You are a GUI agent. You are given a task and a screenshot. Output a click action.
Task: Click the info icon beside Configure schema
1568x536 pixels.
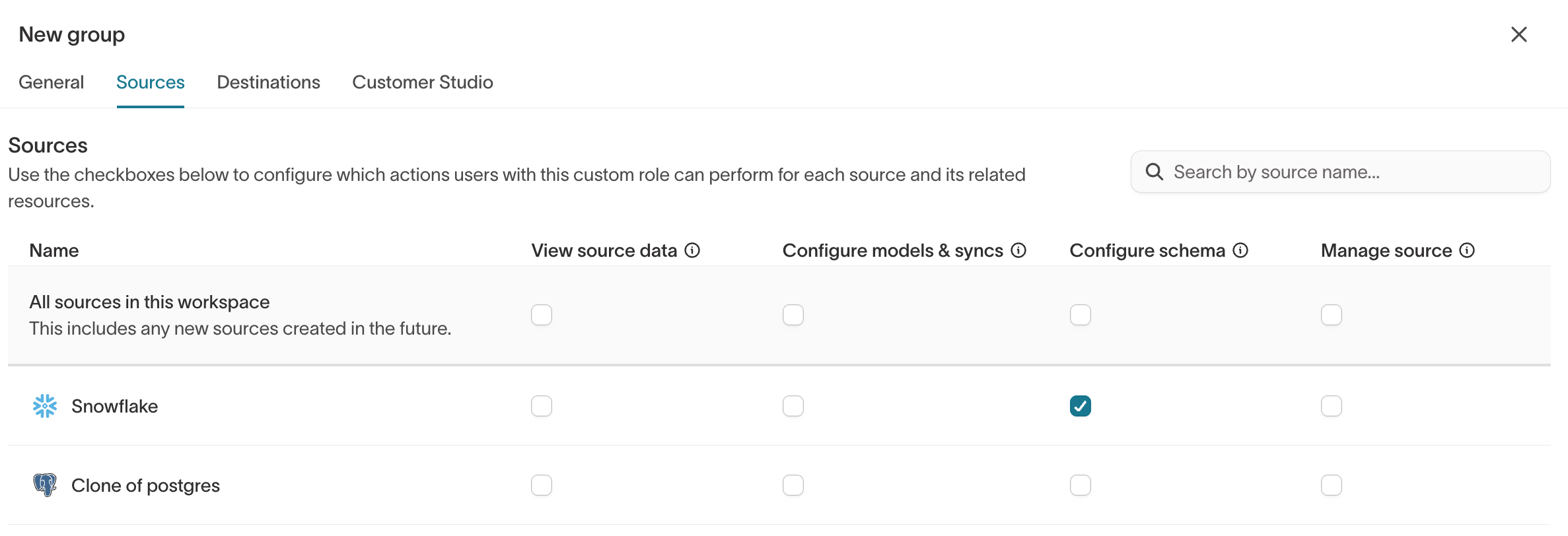click(1240, 250)
